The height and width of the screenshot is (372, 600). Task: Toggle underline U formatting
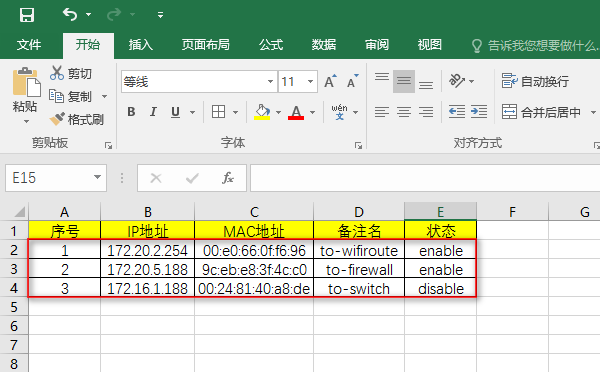click(175, 112)
